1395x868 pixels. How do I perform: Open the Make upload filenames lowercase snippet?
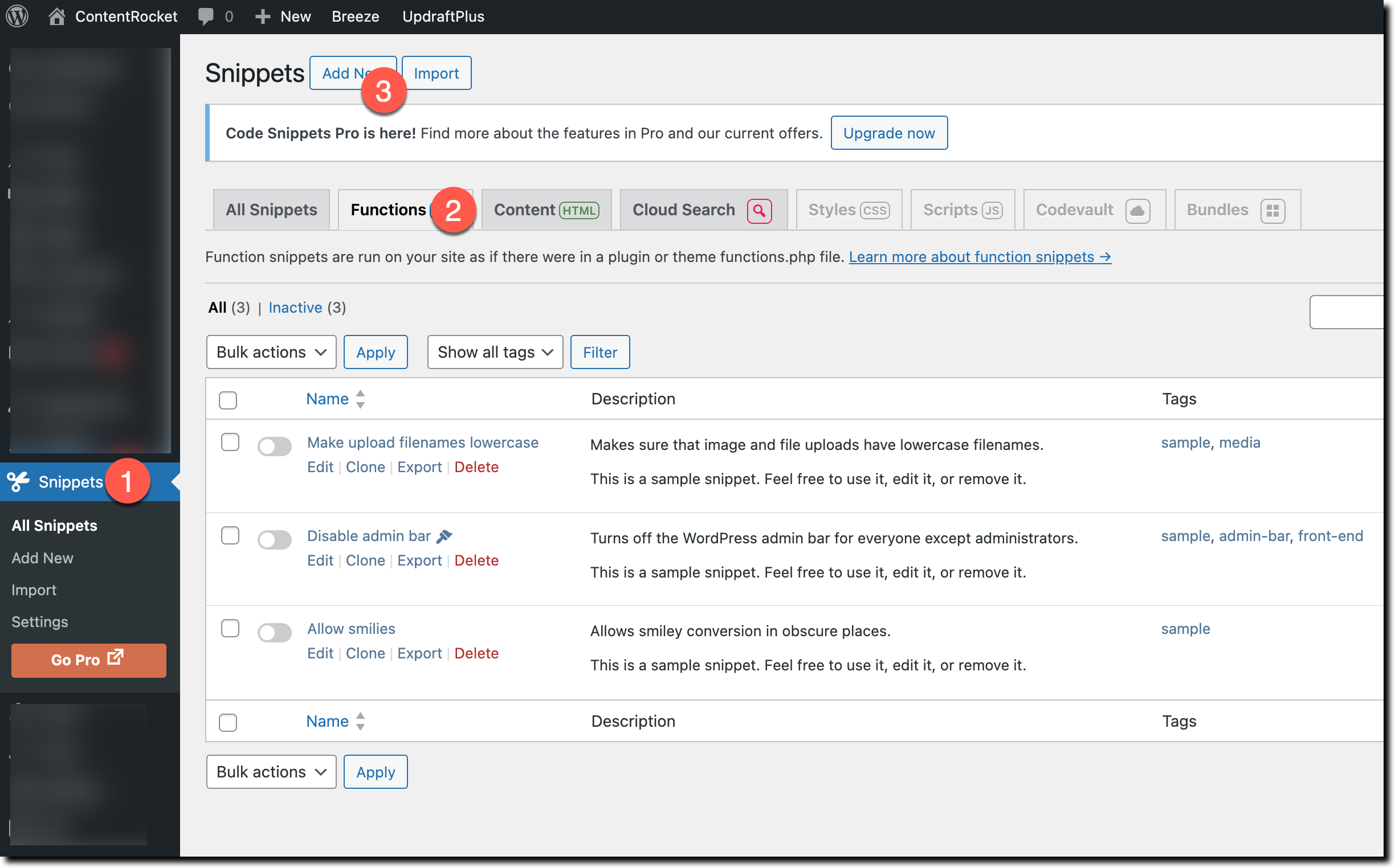[423, 442]
